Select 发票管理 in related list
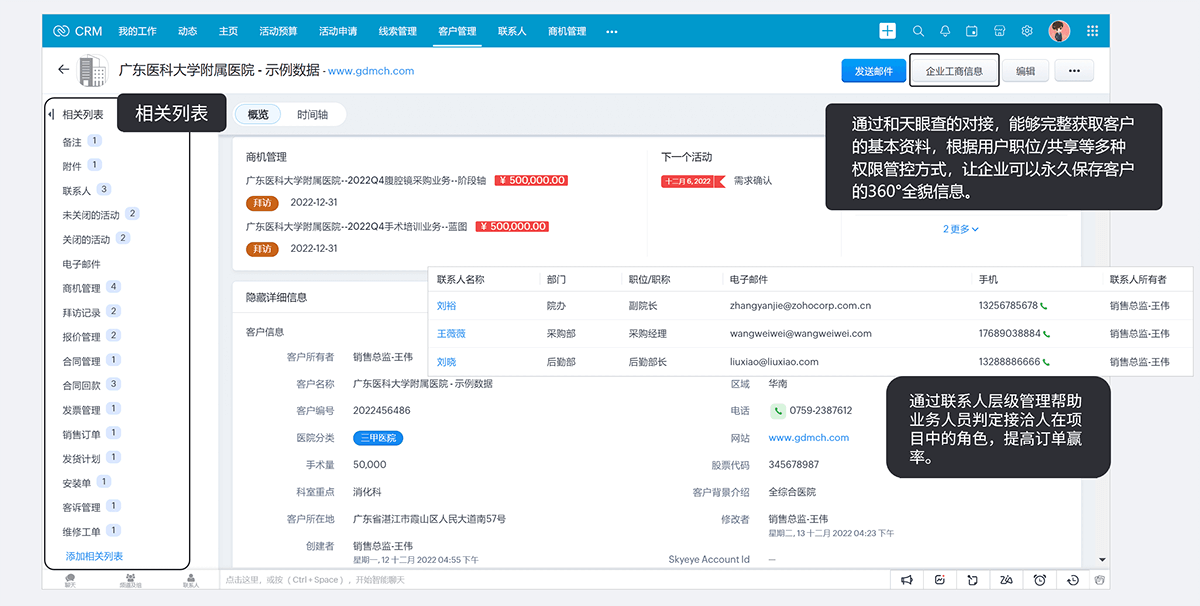The width and height of the screenshot is (1200, 606). click(x=81, y=410)
